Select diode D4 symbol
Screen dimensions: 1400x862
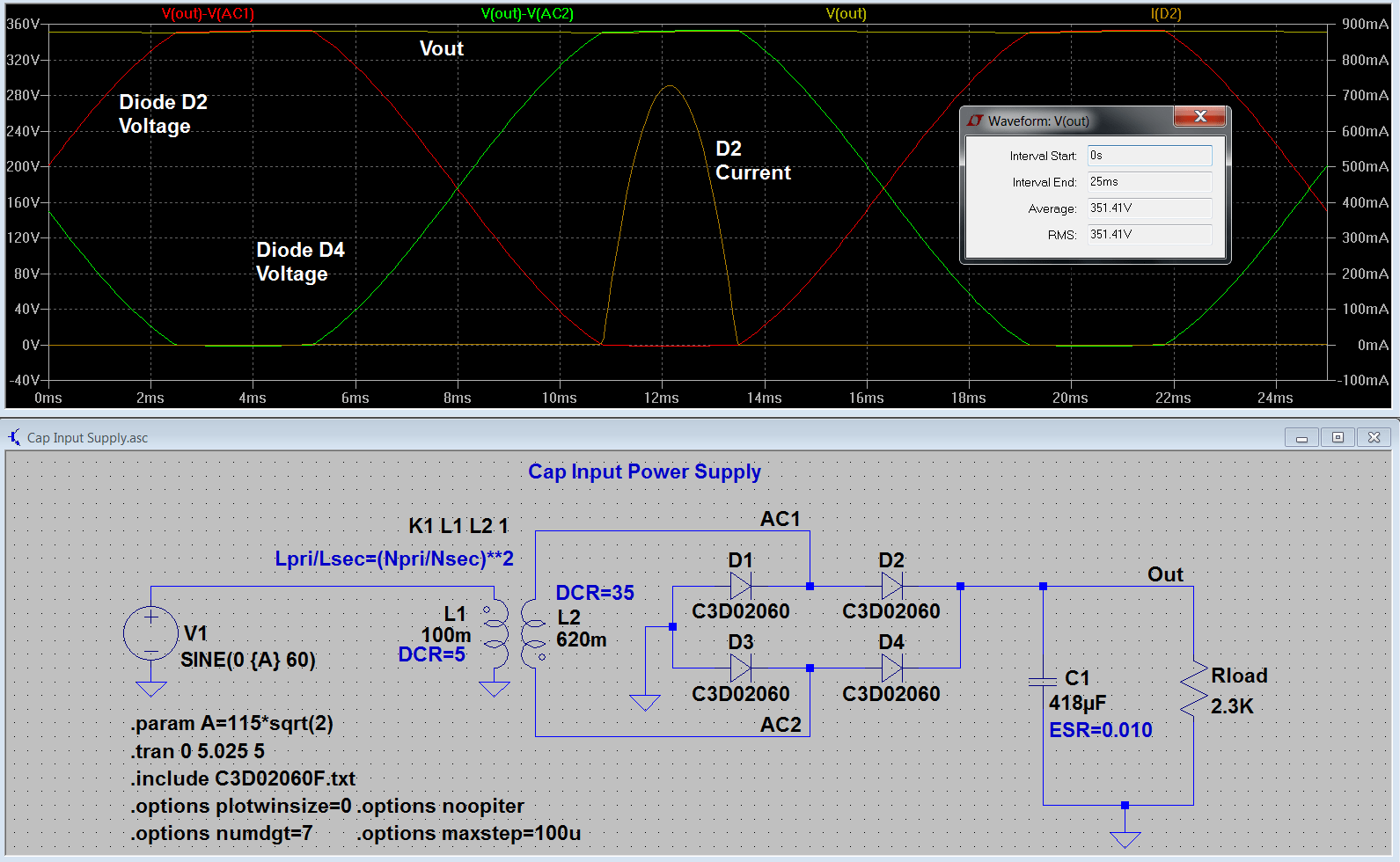coord(891,668)
